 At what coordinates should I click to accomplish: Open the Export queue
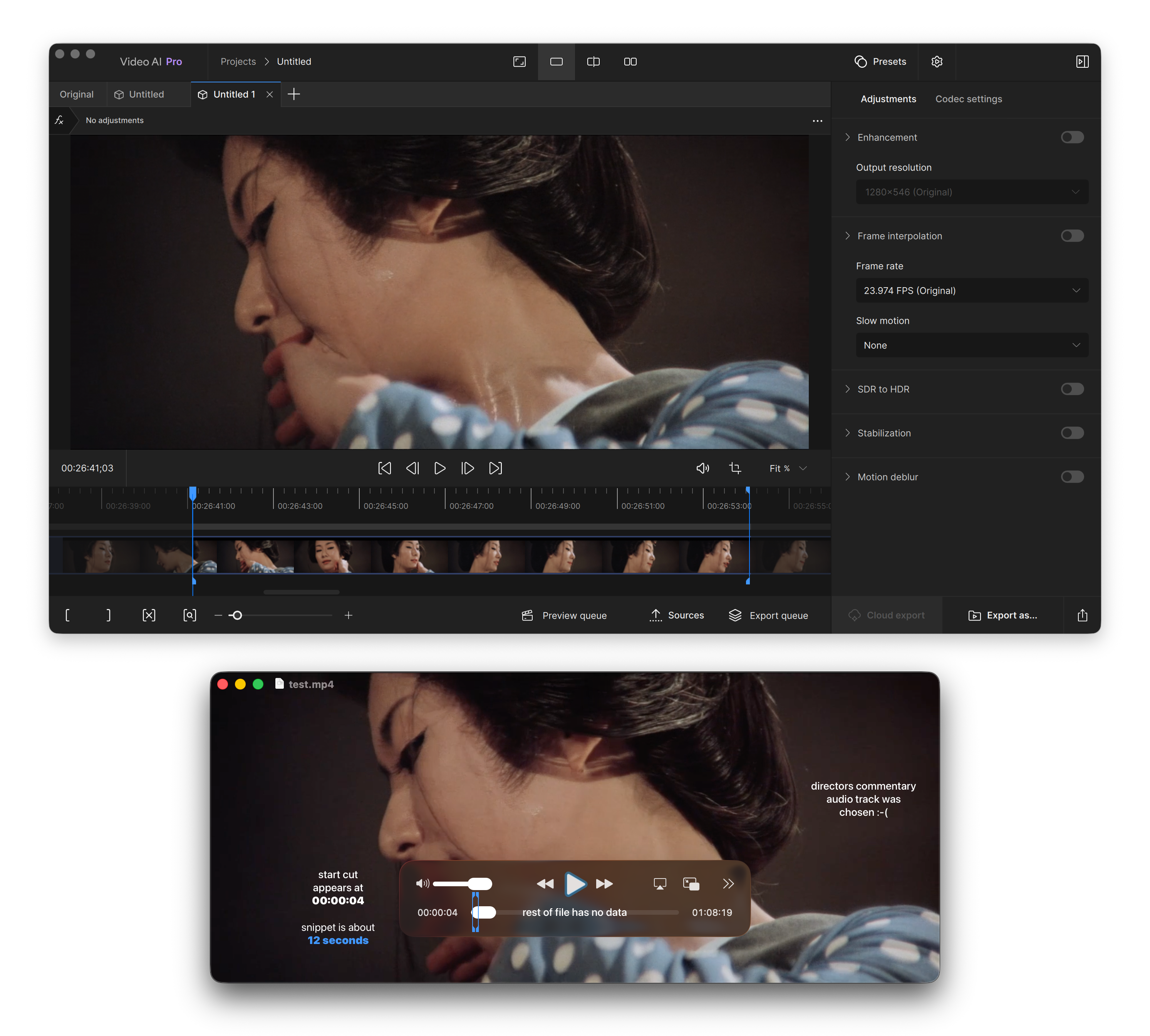768,615
